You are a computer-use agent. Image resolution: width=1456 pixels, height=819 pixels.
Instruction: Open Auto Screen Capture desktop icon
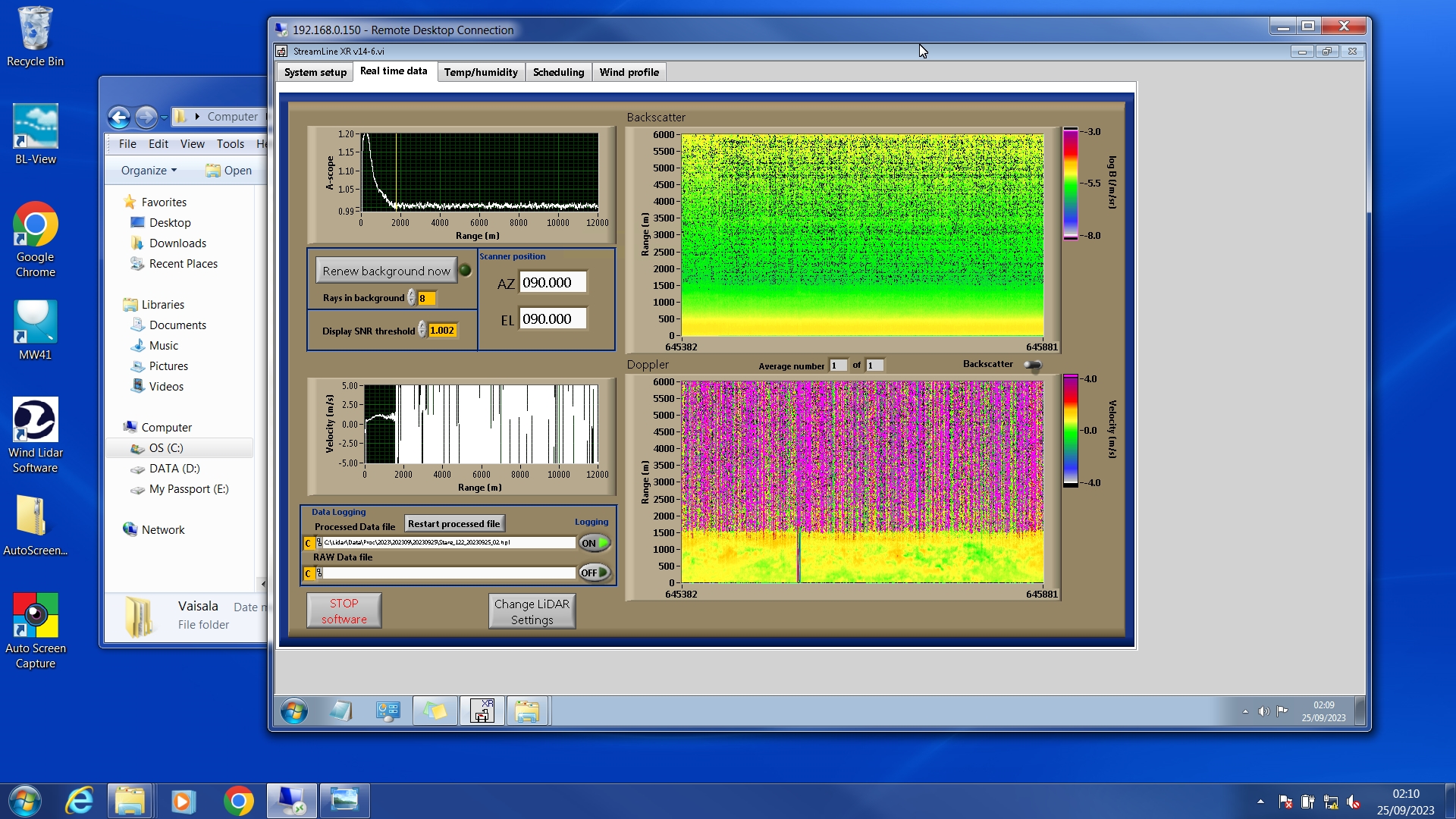click(35, 629)
